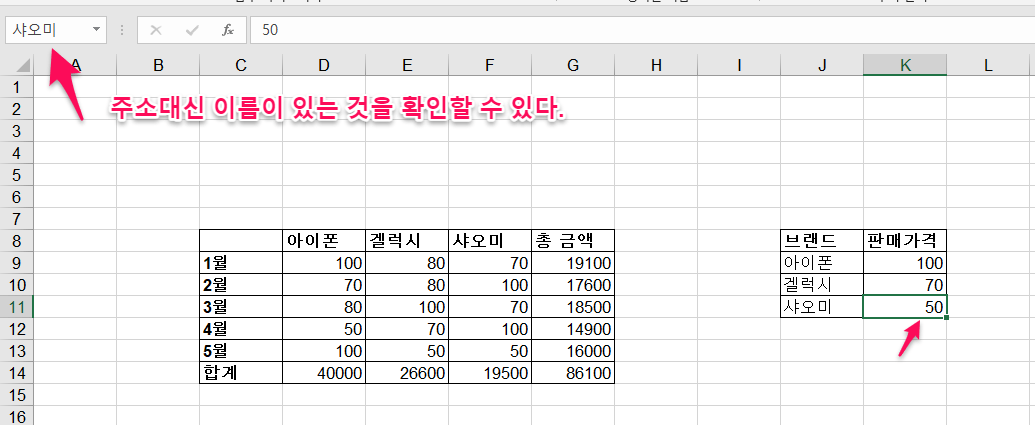Click cell with total 16000
This screenshot has width=1035, height=425.
click(573, 350)
